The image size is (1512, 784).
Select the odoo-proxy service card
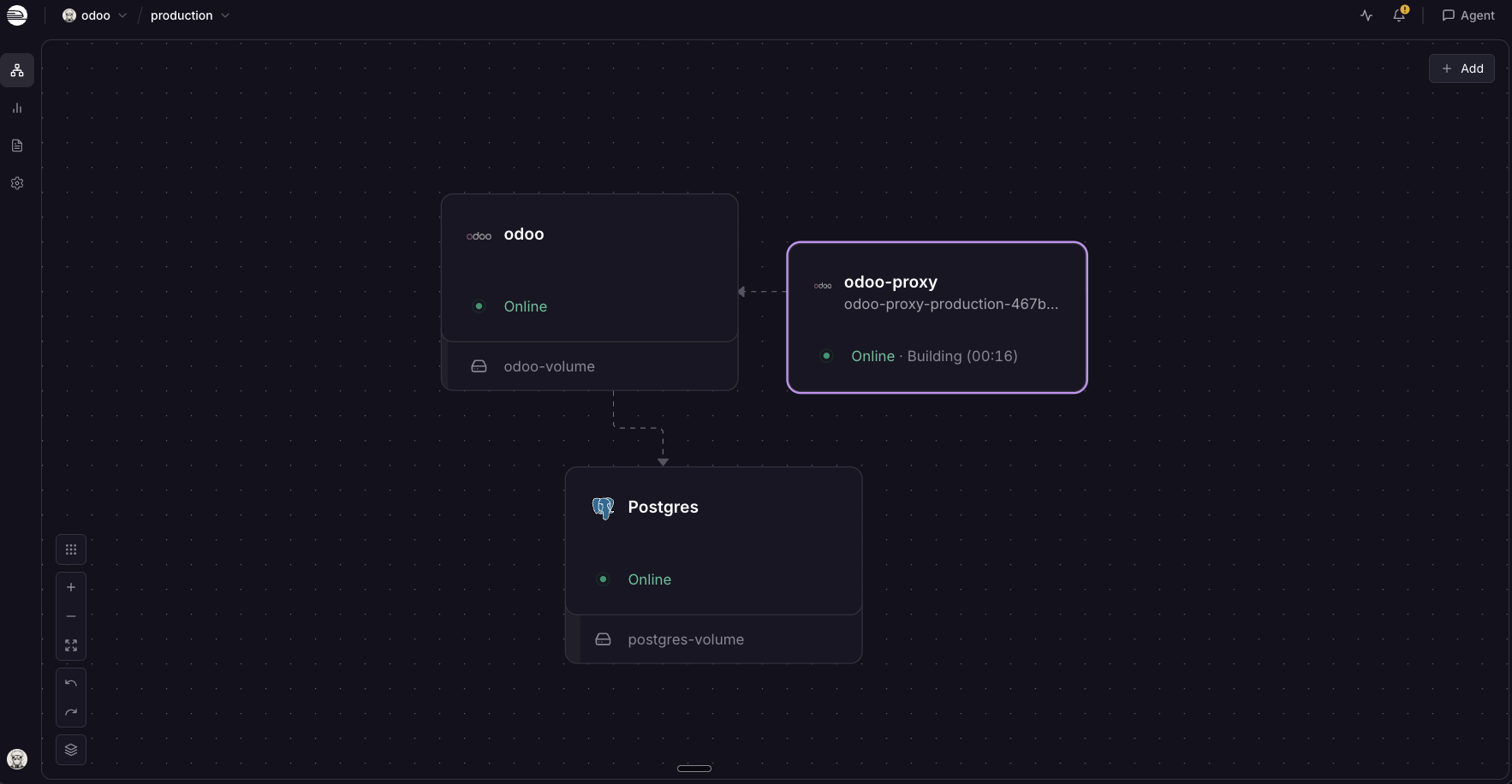[937, 318]
